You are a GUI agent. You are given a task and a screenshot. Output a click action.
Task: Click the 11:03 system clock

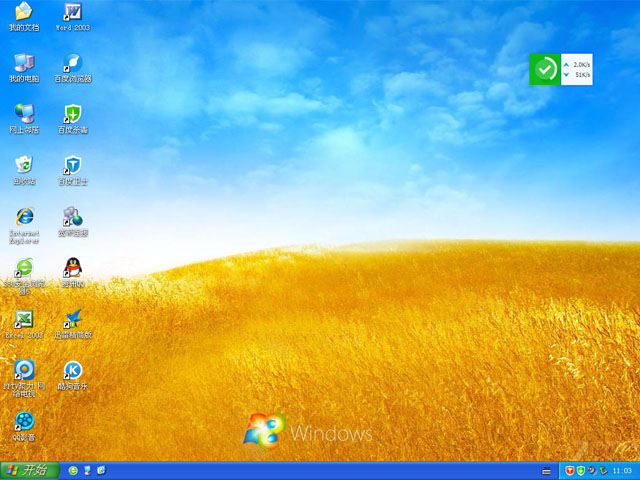pos(622,471)
